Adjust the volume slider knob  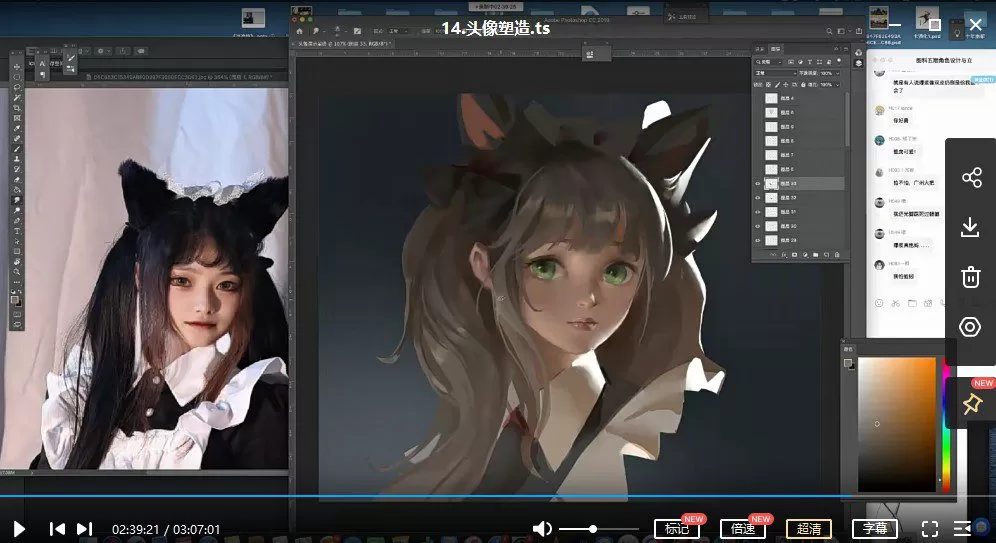pyautogui.click(x=593, y=528)
